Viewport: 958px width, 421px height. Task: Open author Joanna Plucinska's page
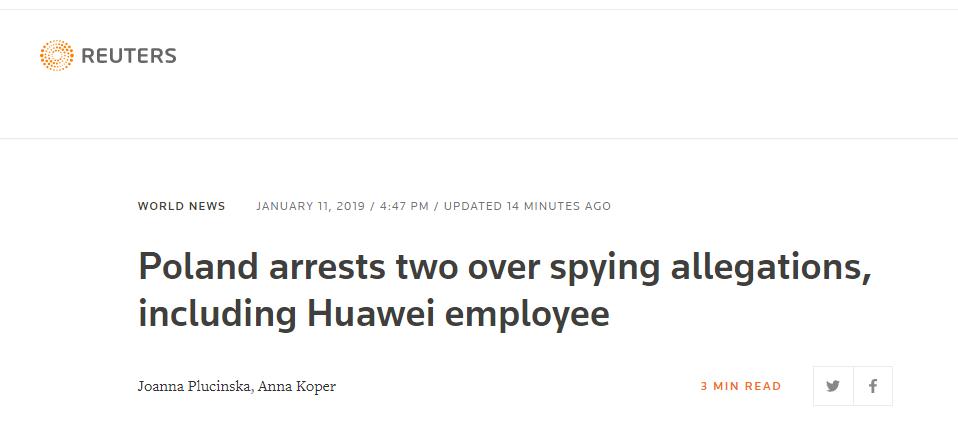pyautogui.click(x=195, y=386)
